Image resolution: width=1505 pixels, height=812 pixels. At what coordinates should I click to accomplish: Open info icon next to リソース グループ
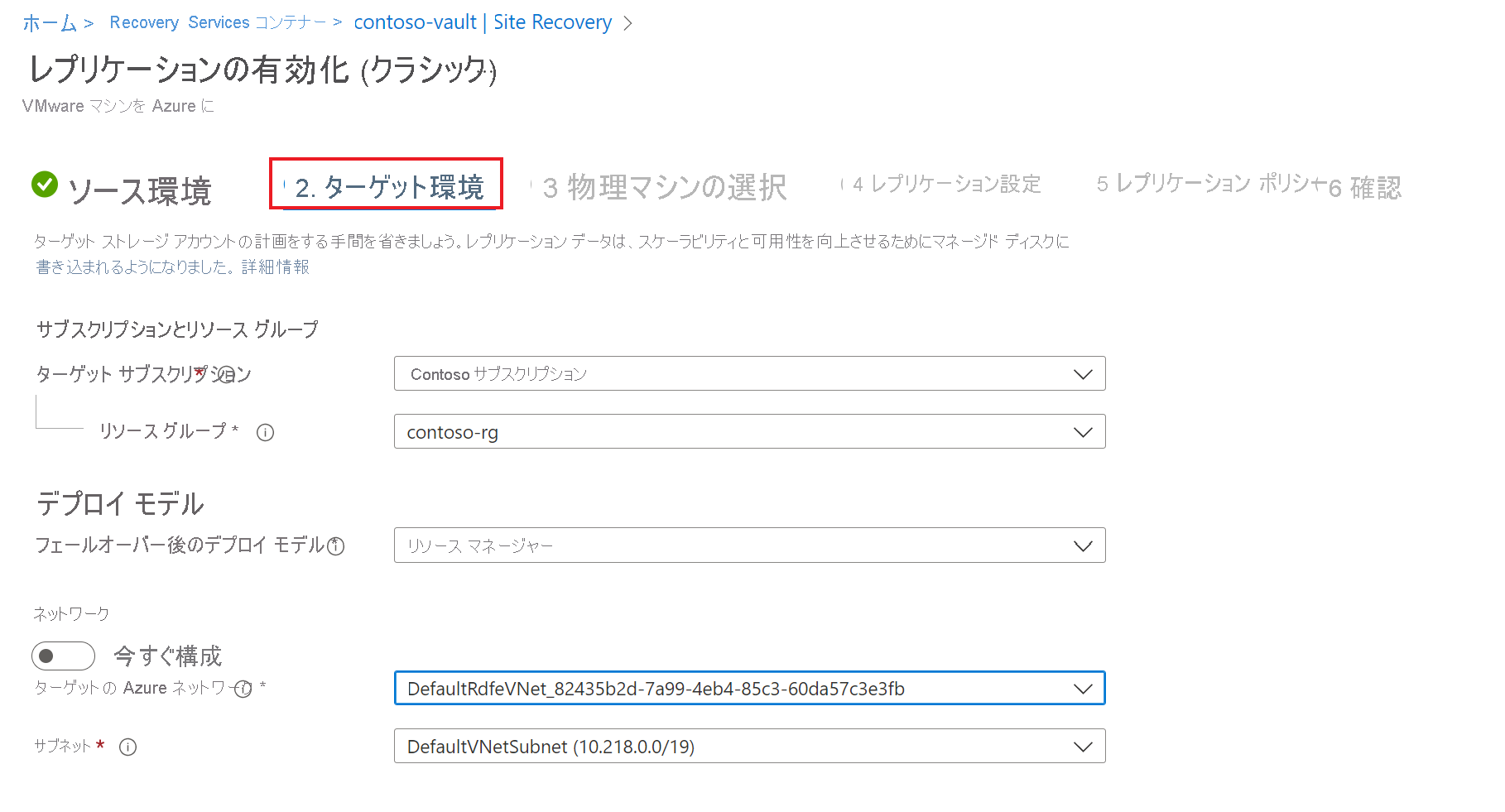point(265,433)
